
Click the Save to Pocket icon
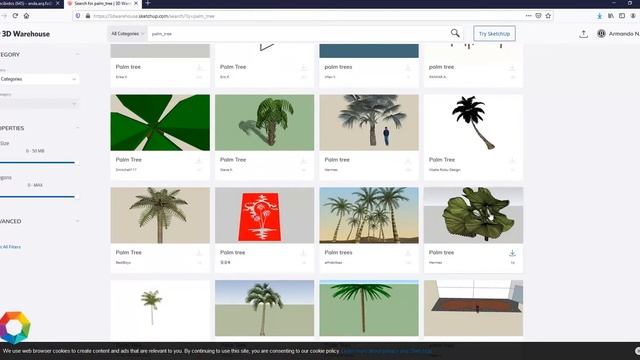pyautogui.click(x=538, y=16)
